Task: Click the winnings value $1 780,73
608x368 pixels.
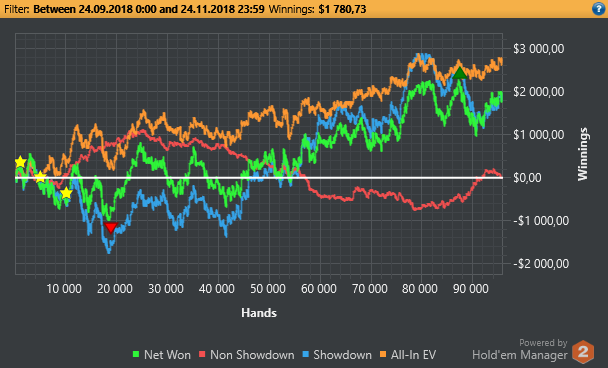Action: [342, 9]
